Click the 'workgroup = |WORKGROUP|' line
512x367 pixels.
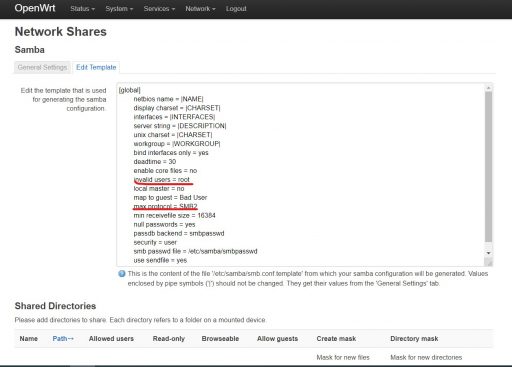click(177, 144)
